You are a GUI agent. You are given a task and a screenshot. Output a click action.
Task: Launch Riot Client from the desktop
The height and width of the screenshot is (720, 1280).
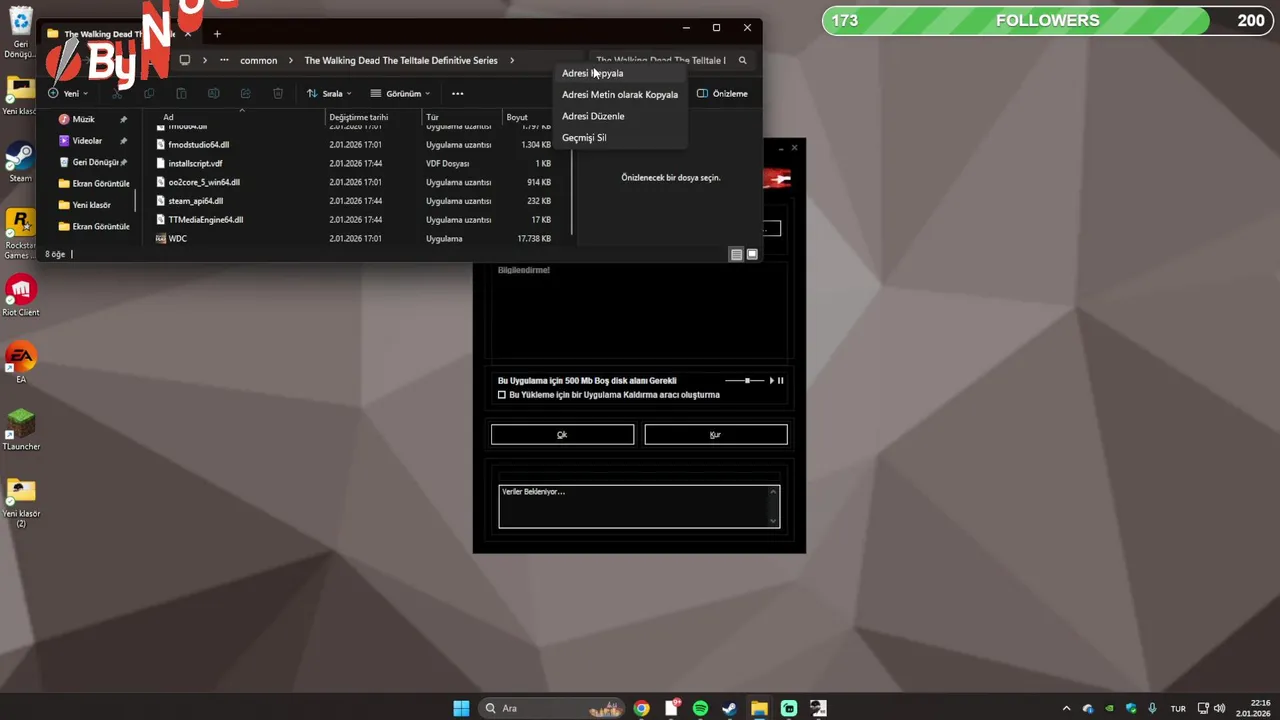pyautogui.click(x=20, y=295)
